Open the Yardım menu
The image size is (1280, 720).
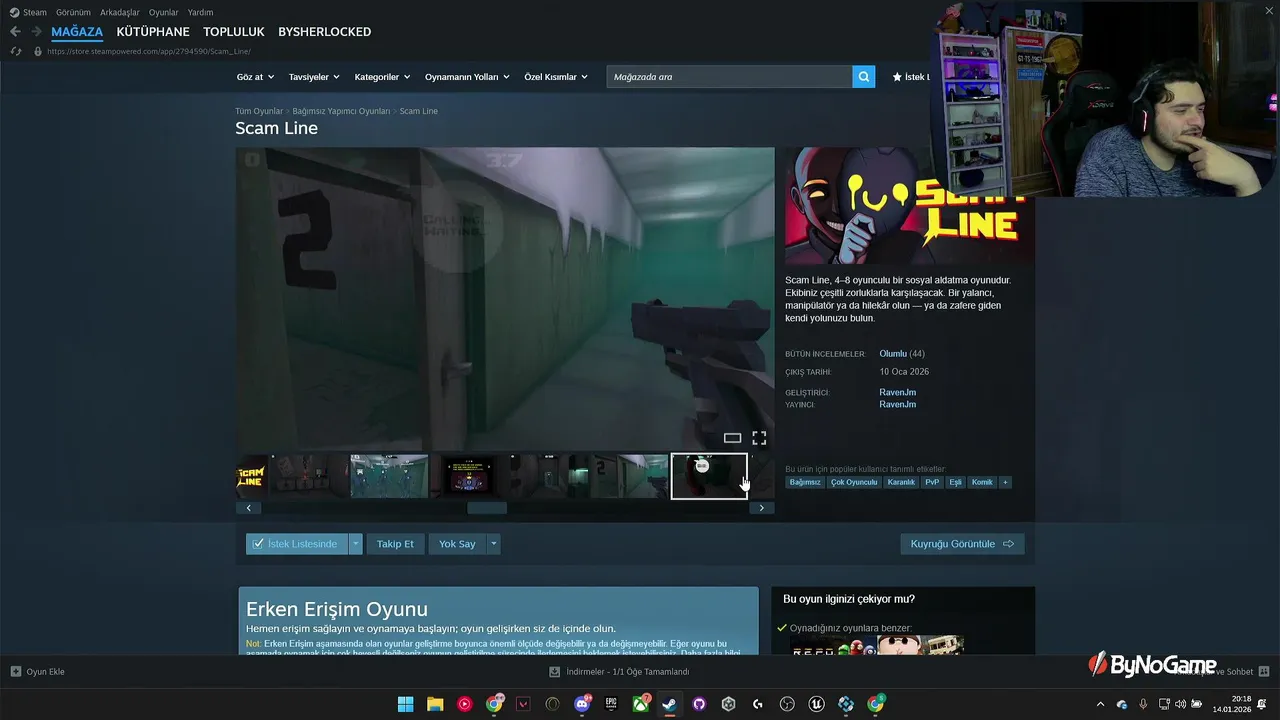tap(200, 12)
